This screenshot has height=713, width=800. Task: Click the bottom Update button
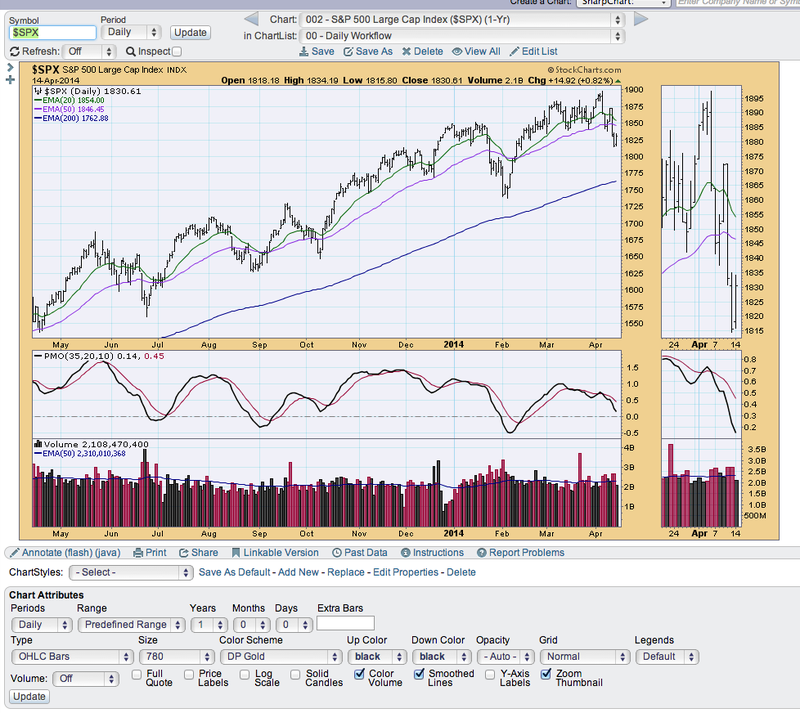point(29,697)
